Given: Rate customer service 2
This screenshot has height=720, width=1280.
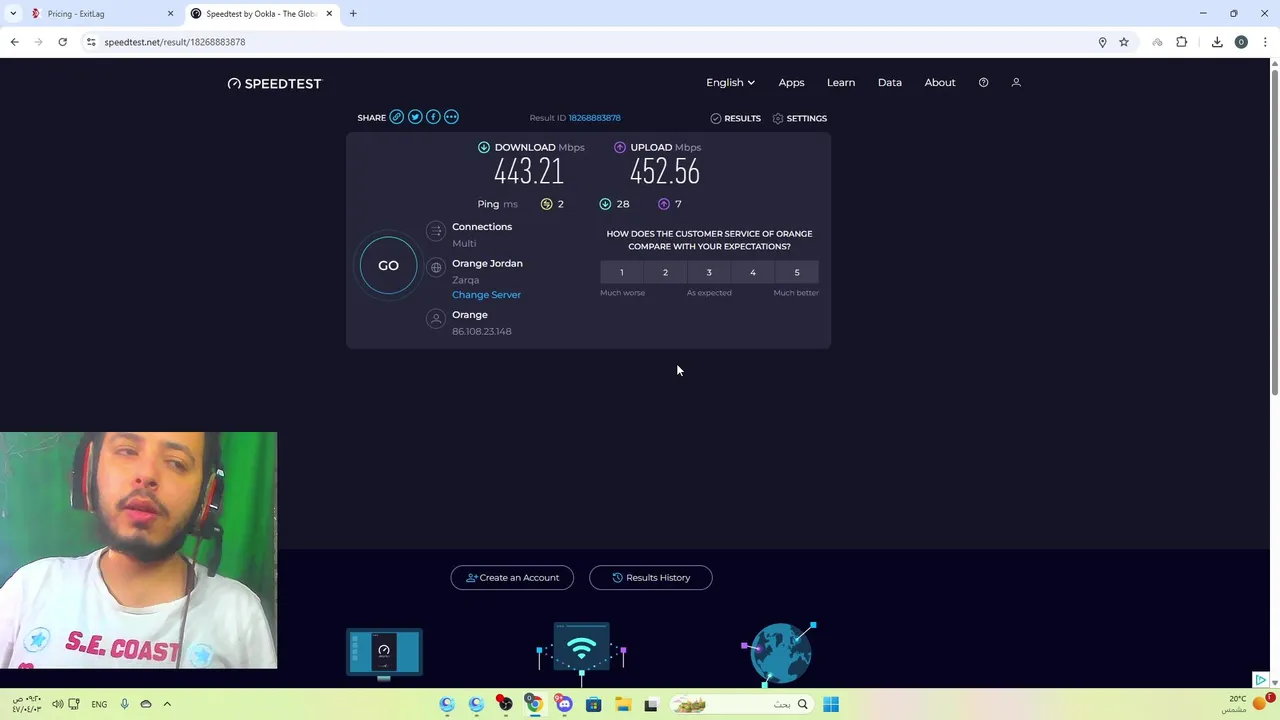Looking at the screenshot, I should pos(665,272).
